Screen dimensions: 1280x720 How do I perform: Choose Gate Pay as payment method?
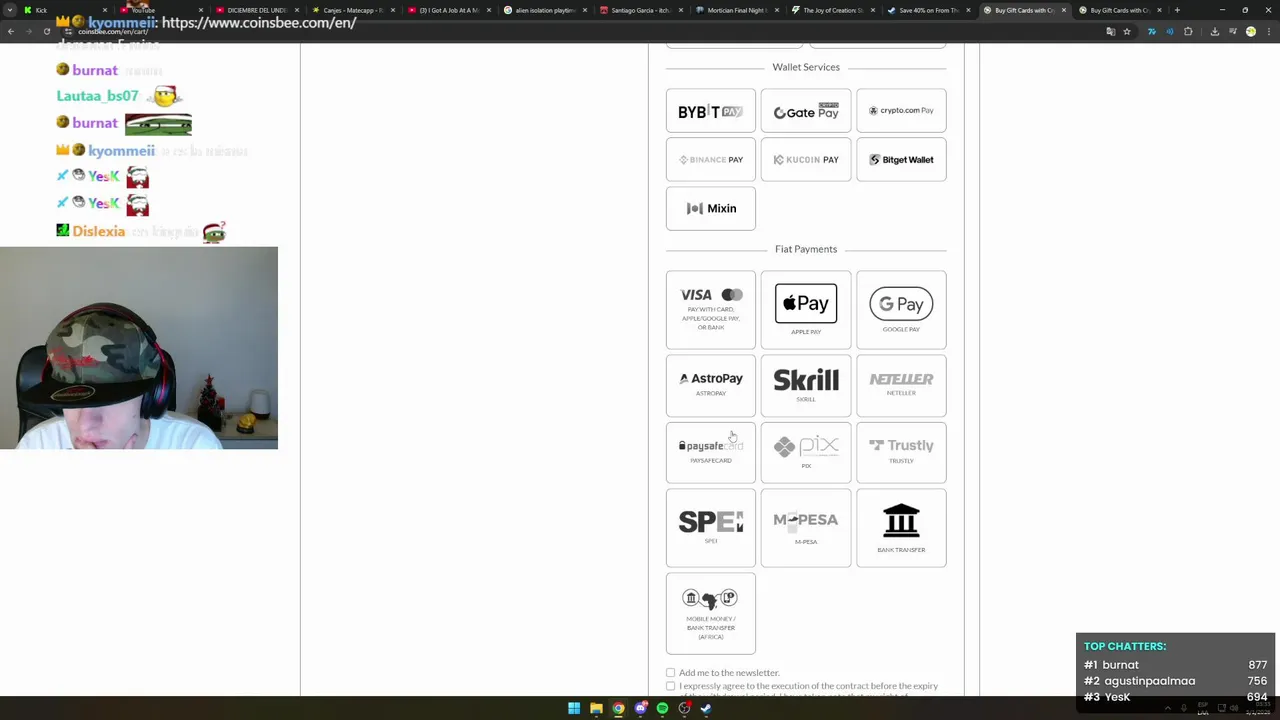(806, 111)
